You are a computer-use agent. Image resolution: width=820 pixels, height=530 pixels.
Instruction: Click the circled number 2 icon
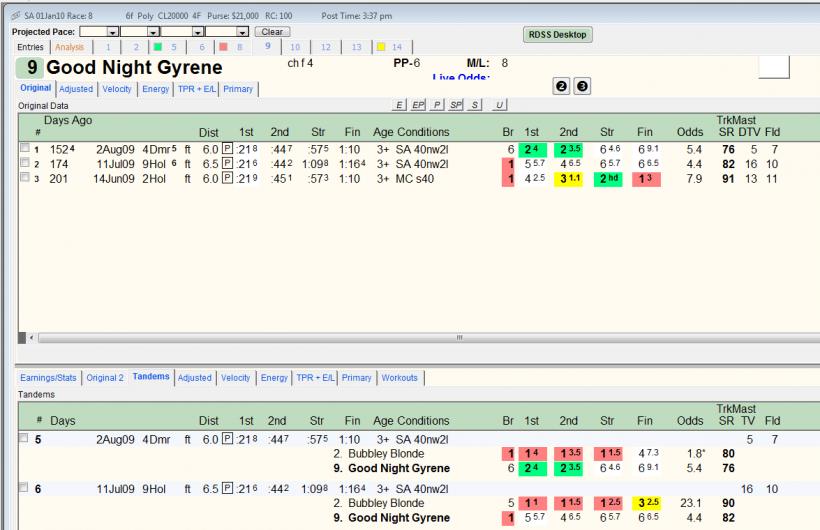click(x=561, y=86)
